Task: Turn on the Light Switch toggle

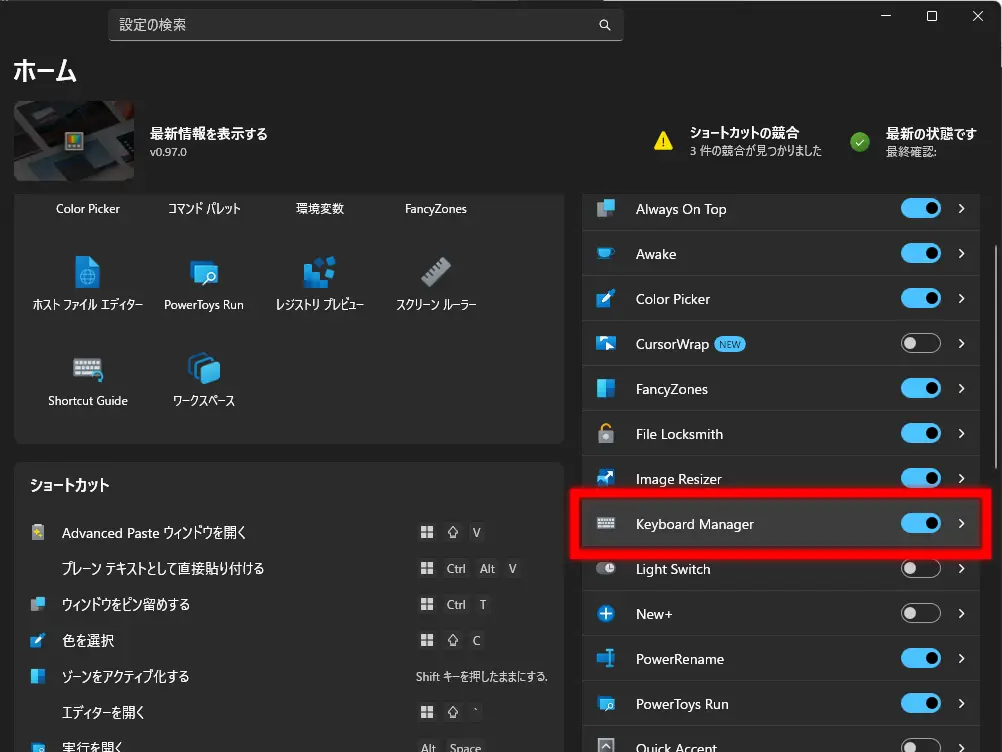Action: [x=920, y=568]
